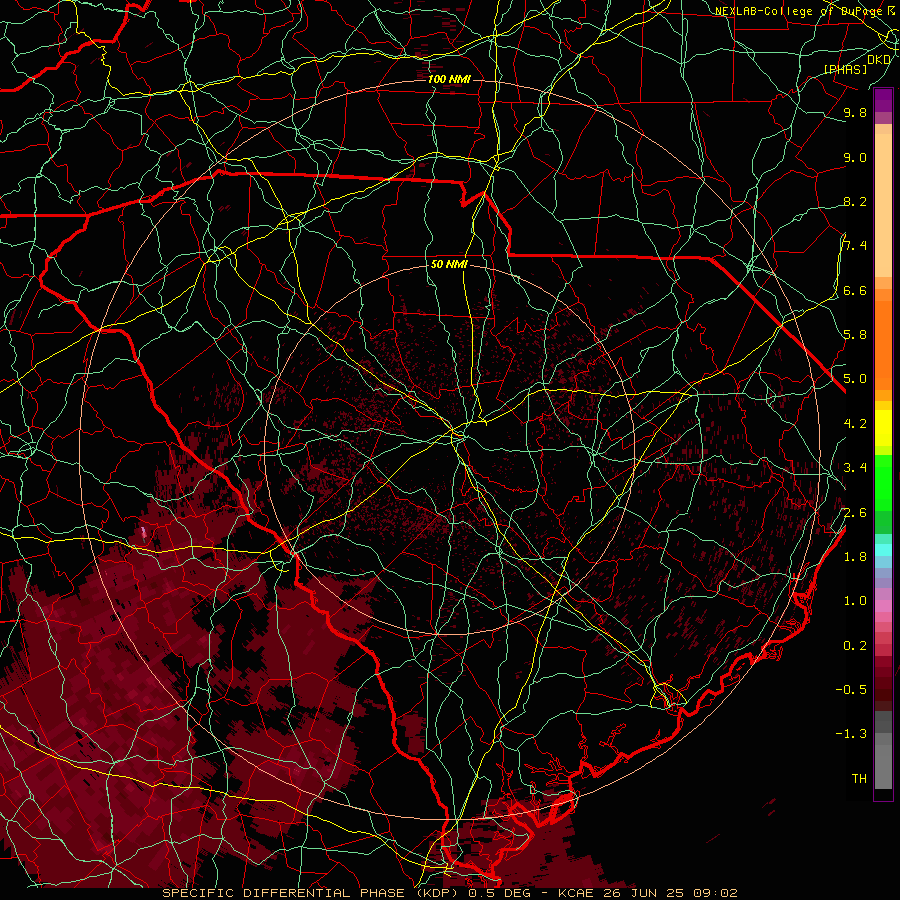Click the [PHAS] units label above the legend
900x900 pixels.
tap(845, 69)
